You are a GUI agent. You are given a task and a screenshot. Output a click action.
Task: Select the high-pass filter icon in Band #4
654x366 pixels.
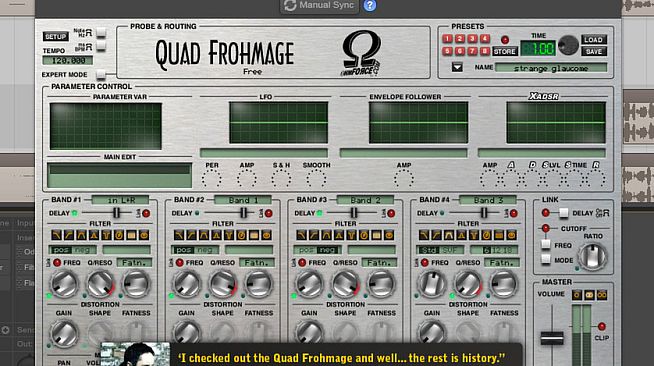(437, 236)
